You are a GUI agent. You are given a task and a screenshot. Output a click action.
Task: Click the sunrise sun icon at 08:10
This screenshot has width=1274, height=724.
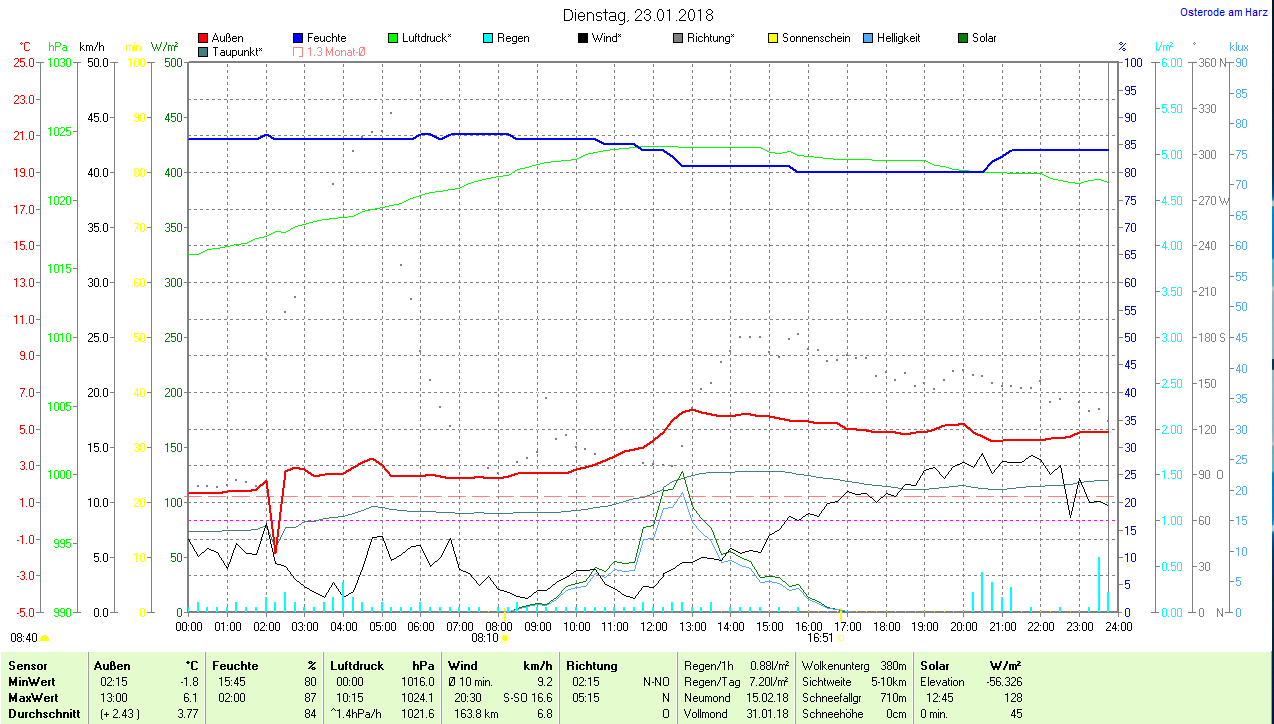click(505, 637)
